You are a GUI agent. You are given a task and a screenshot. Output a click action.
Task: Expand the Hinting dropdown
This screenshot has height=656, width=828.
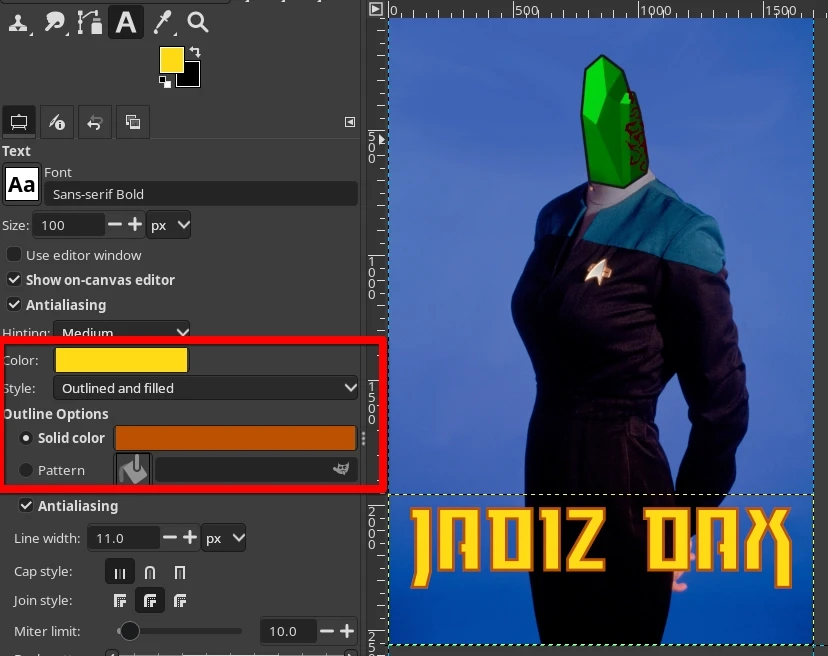click(x=121, y=332)
